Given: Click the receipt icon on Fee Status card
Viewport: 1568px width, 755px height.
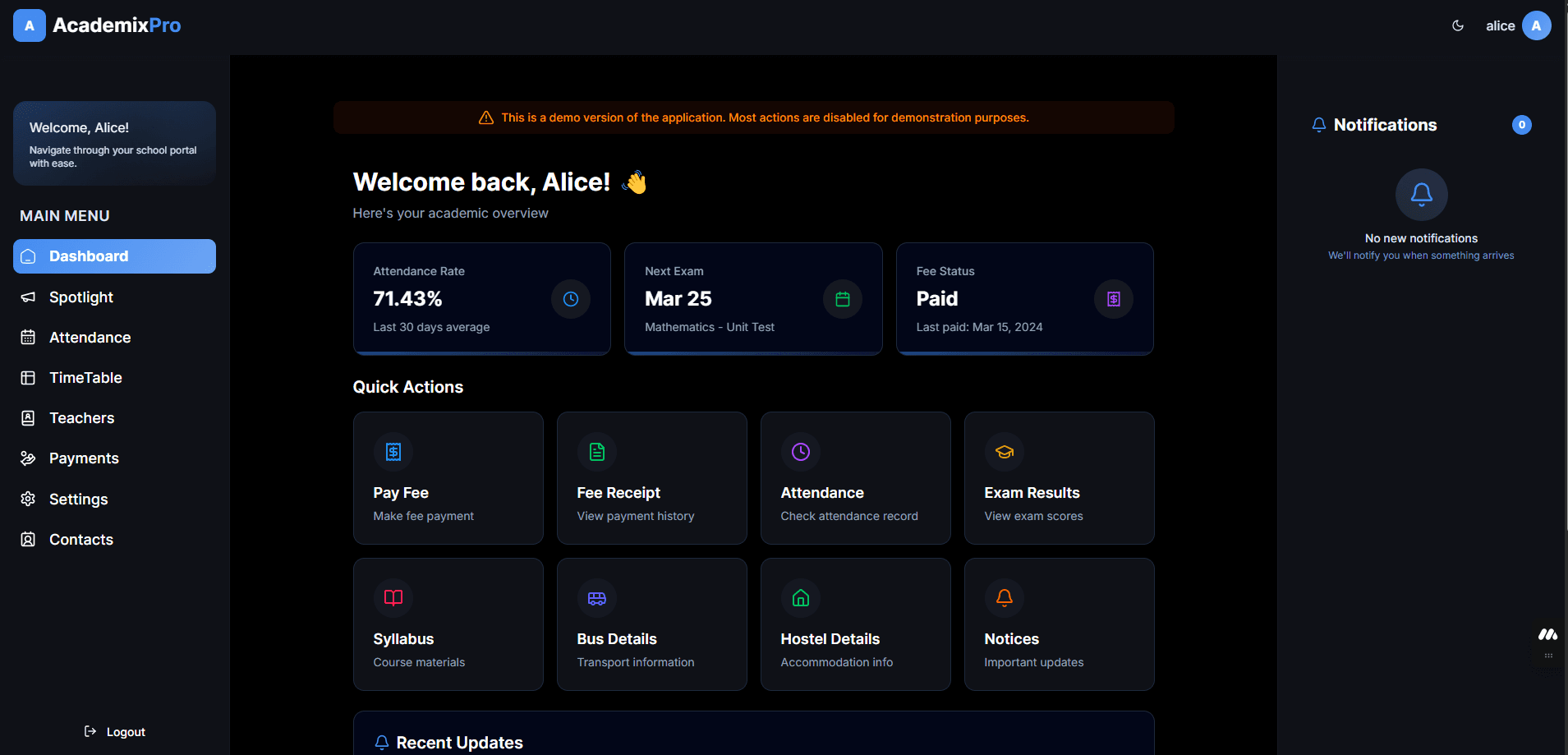Looking at the screenshot, I should 1113,299.
